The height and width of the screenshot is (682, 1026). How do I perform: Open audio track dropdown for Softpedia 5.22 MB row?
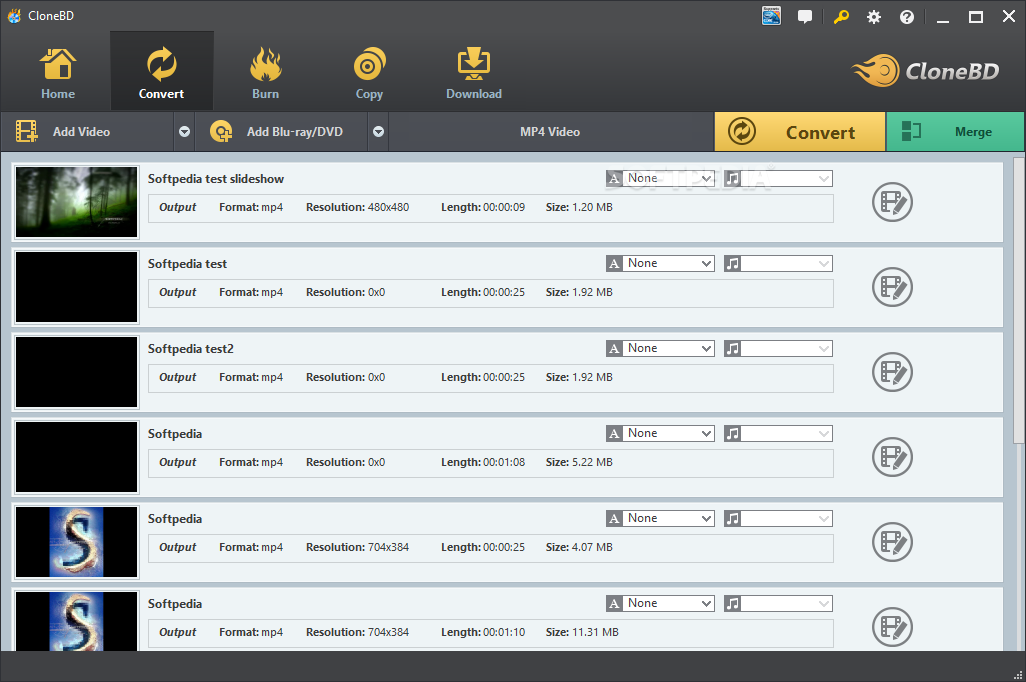(x=778, y=433)
